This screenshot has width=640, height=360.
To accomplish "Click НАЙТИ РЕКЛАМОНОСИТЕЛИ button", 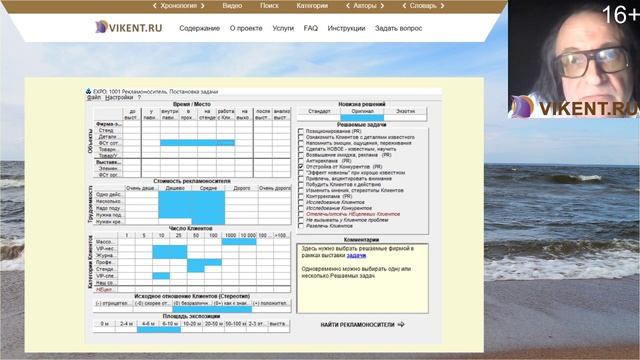I will (362, 324).
